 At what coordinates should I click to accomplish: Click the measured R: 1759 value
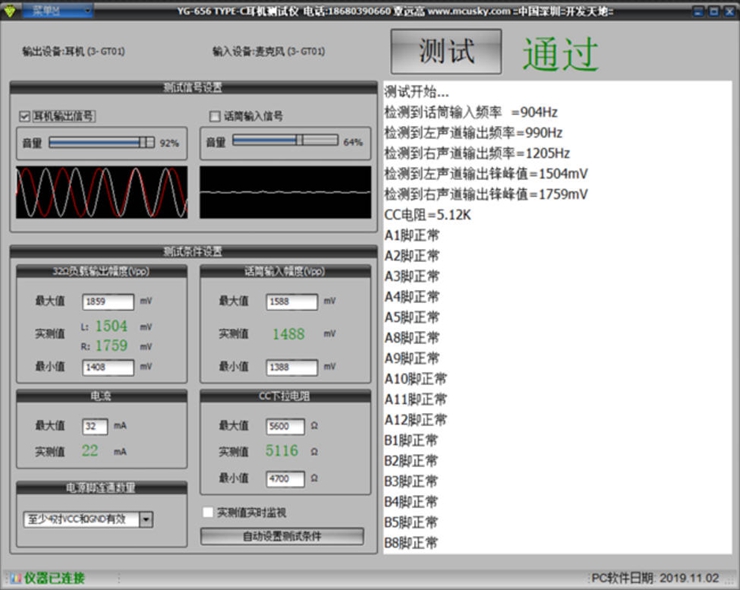pyautogui.click(x=111, y=346)
